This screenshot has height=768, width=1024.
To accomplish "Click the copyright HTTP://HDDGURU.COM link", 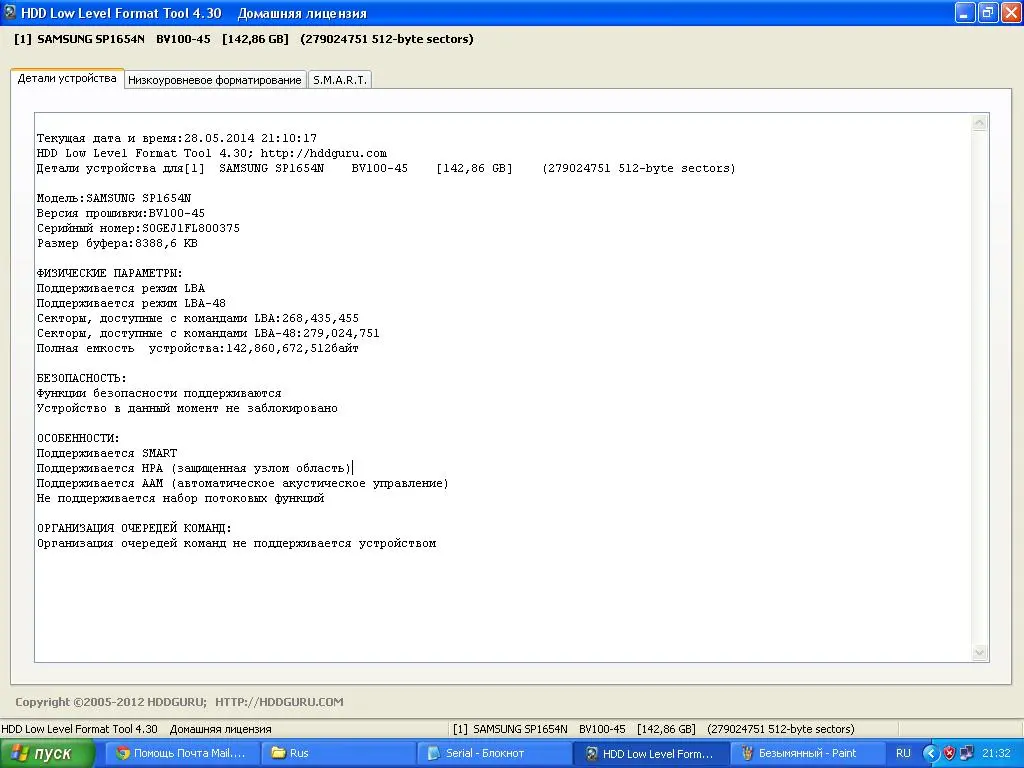I will click(x=279, y=702).
